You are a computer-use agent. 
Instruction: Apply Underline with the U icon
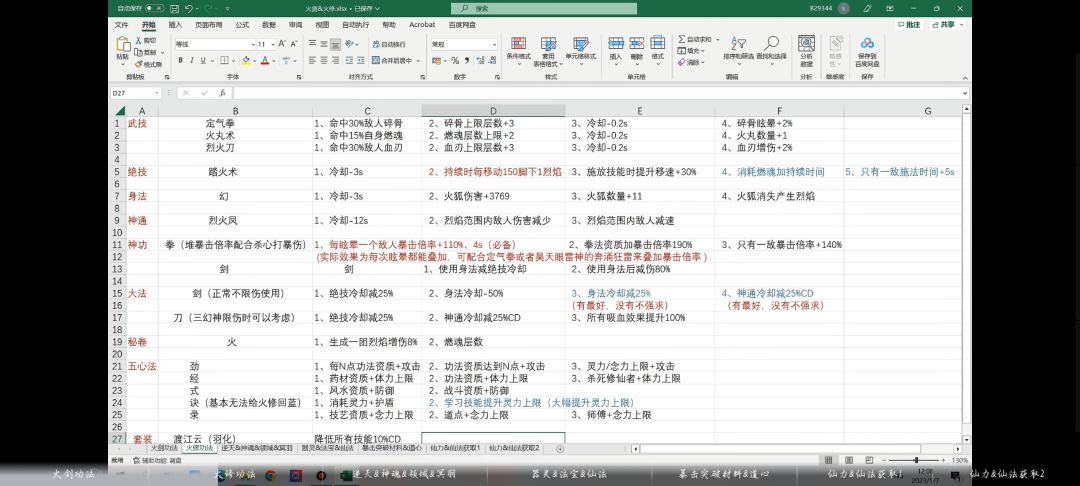202,61
